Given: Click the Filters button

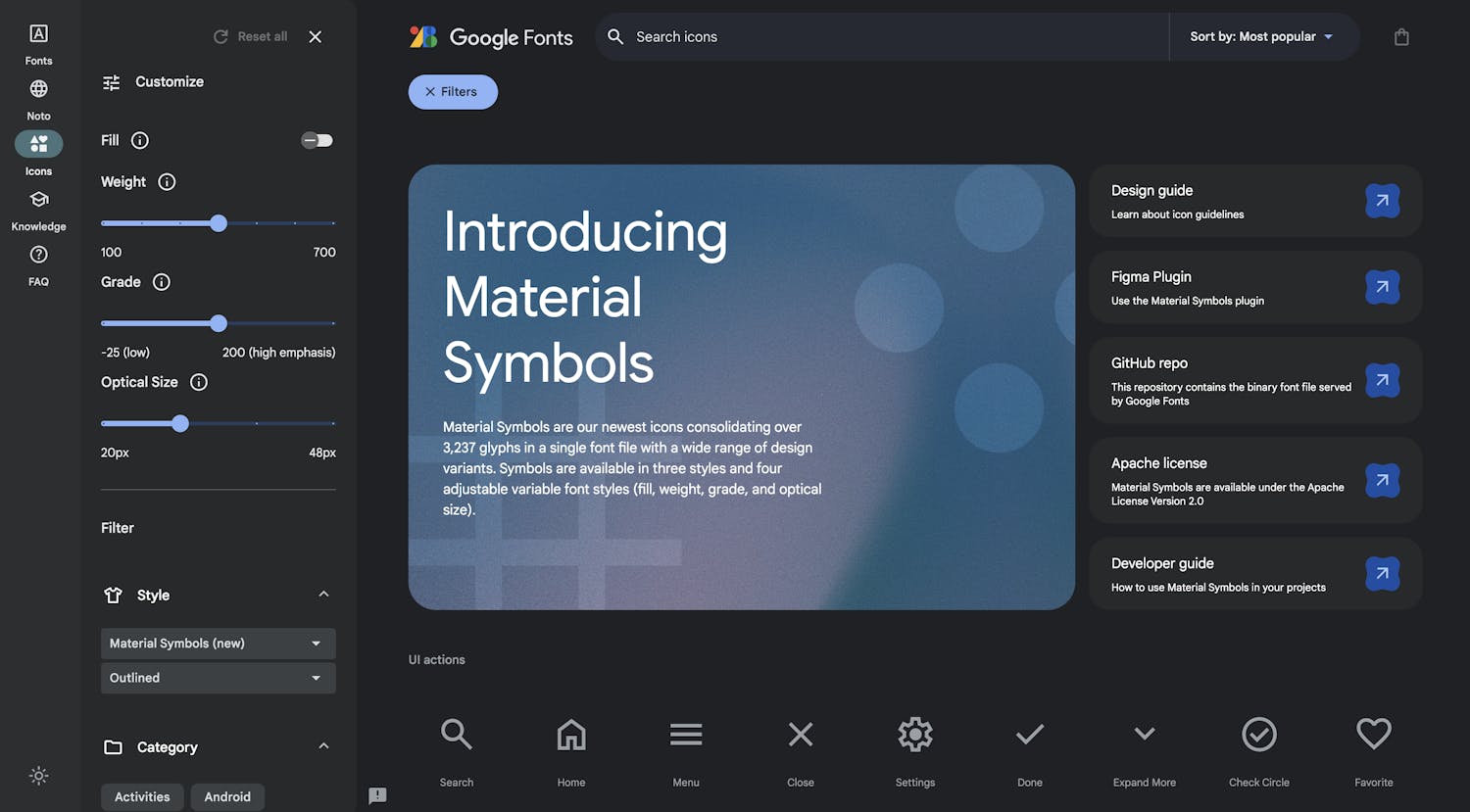Looking at the screenshot, I should [453, 92].
